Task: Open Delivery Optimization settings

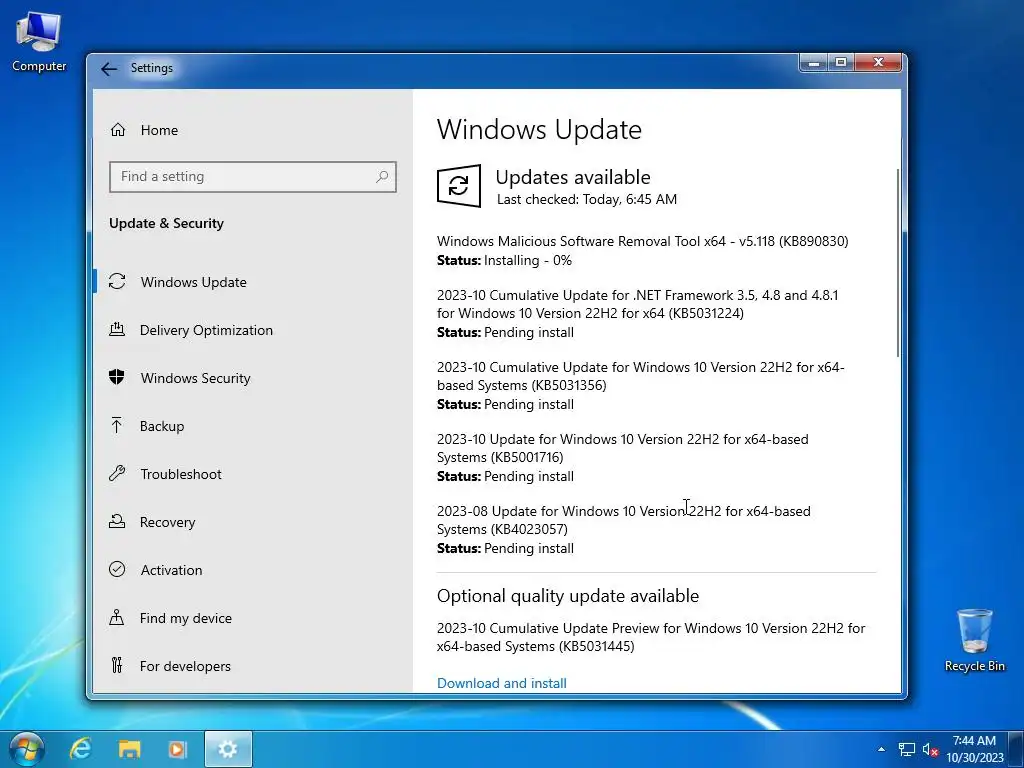Action: tap(206, 330)
